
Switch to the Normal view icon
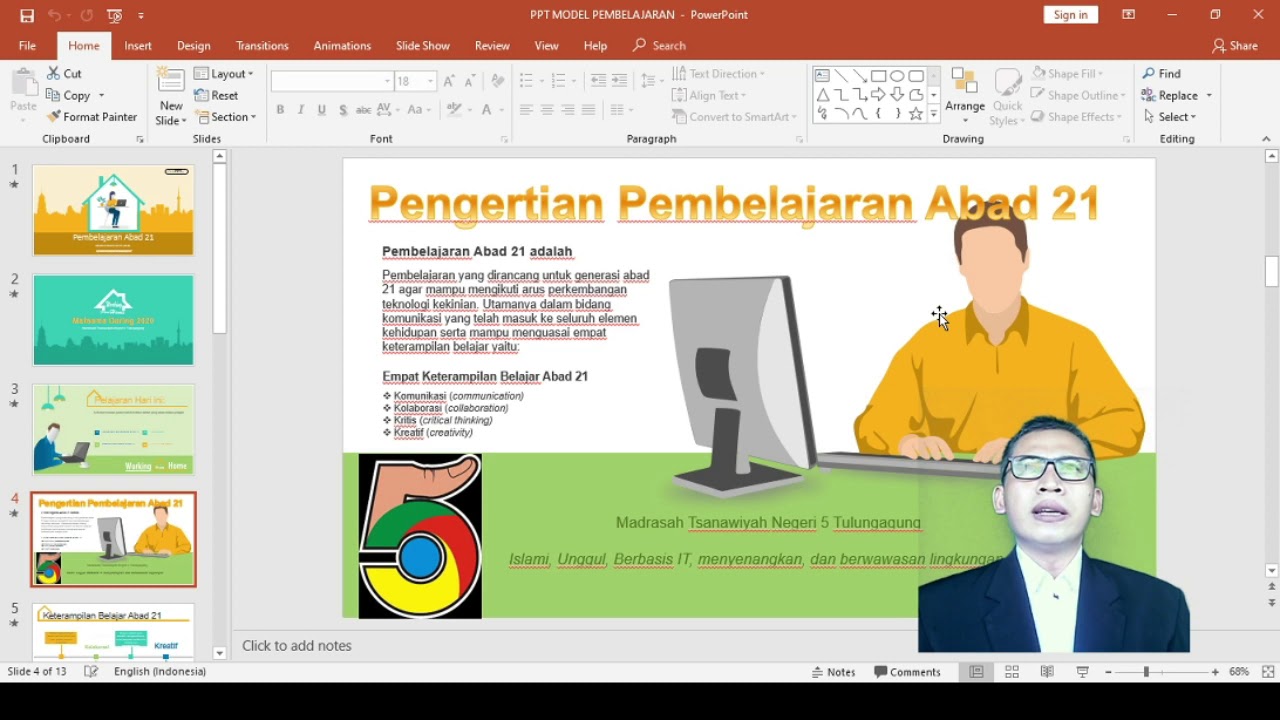click(977, 672)
